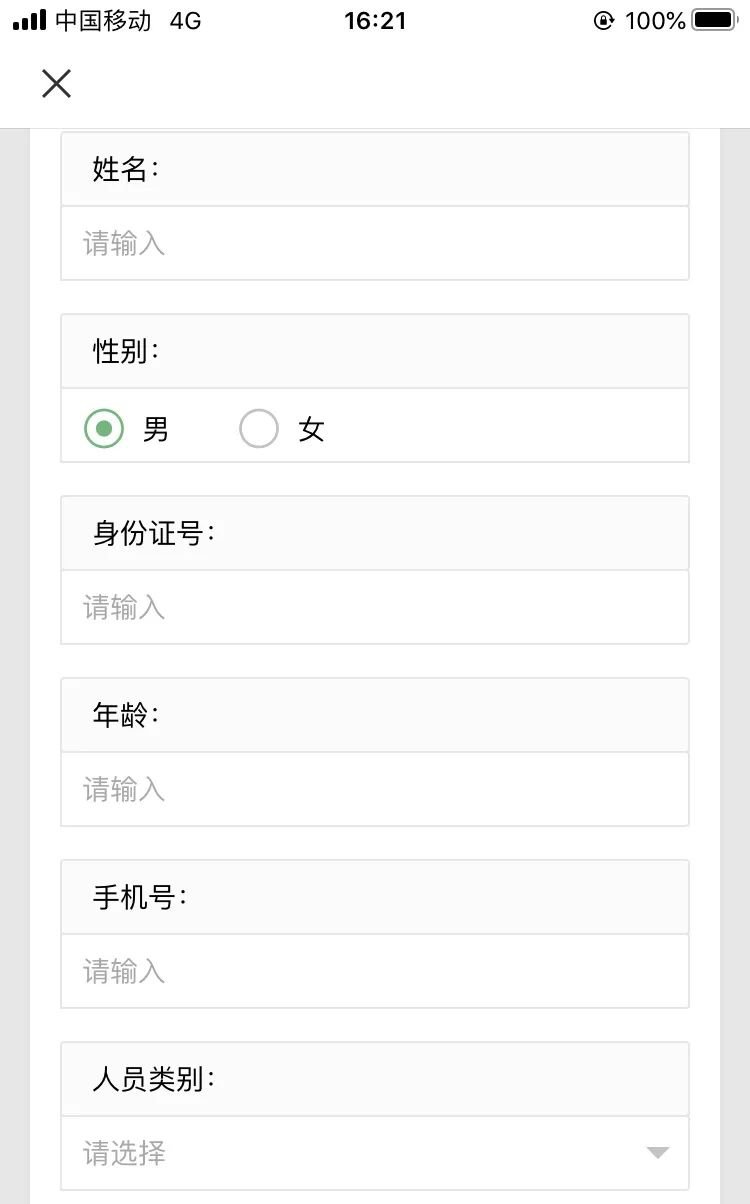Select the 男 radio button

click(104, 429)
